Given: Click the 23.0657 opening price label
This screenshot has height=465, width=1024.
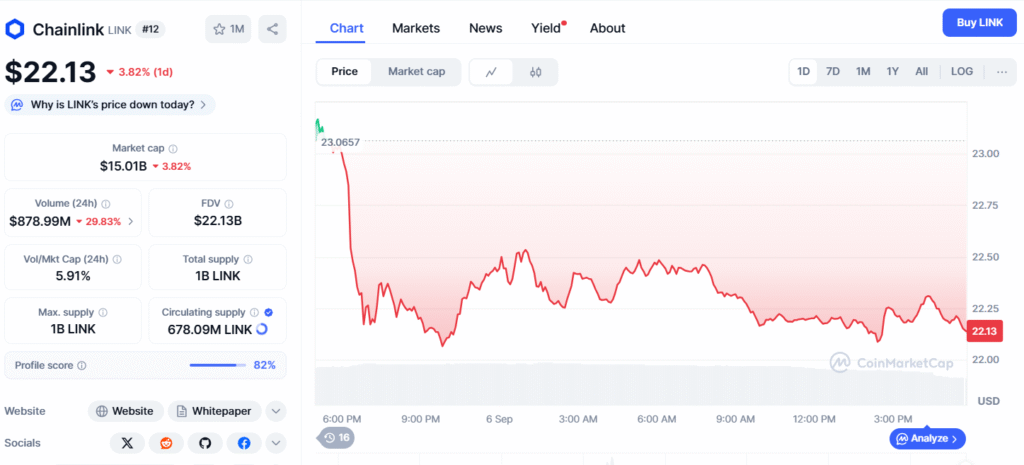Looking at the screenshot, I should (x=340, y=142).
